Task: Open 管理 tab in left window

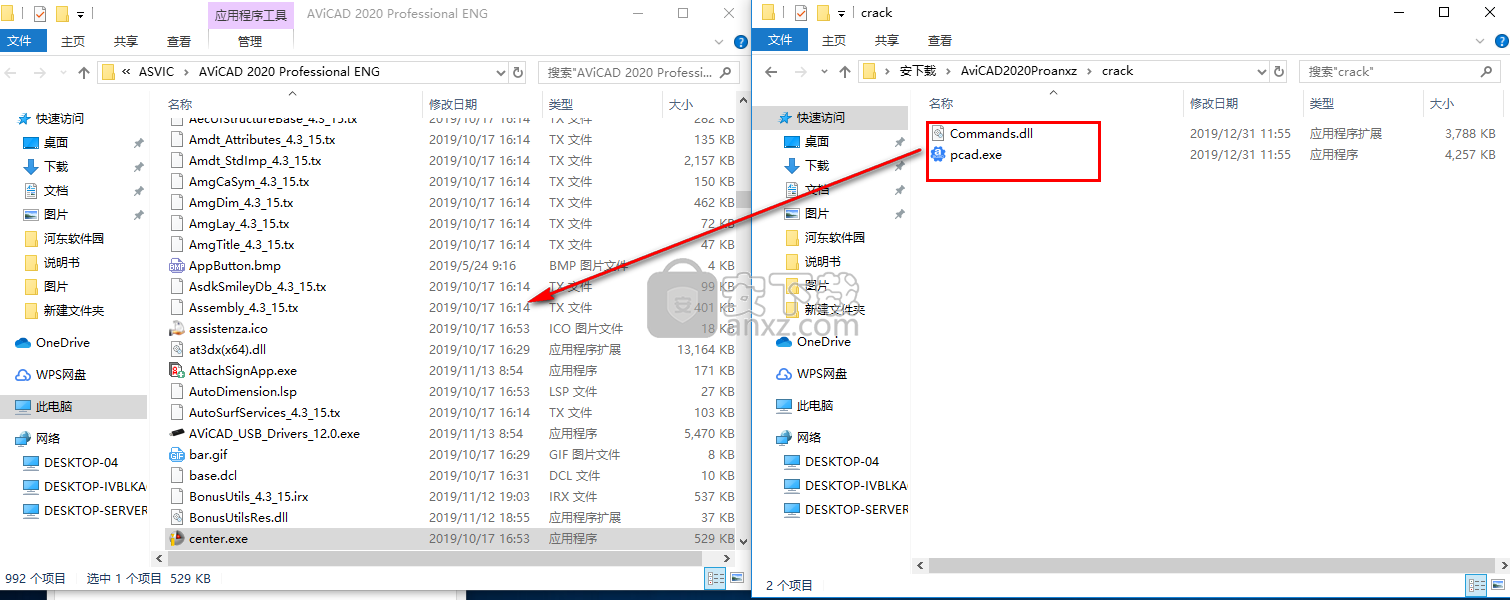Action: click(250, 41)
